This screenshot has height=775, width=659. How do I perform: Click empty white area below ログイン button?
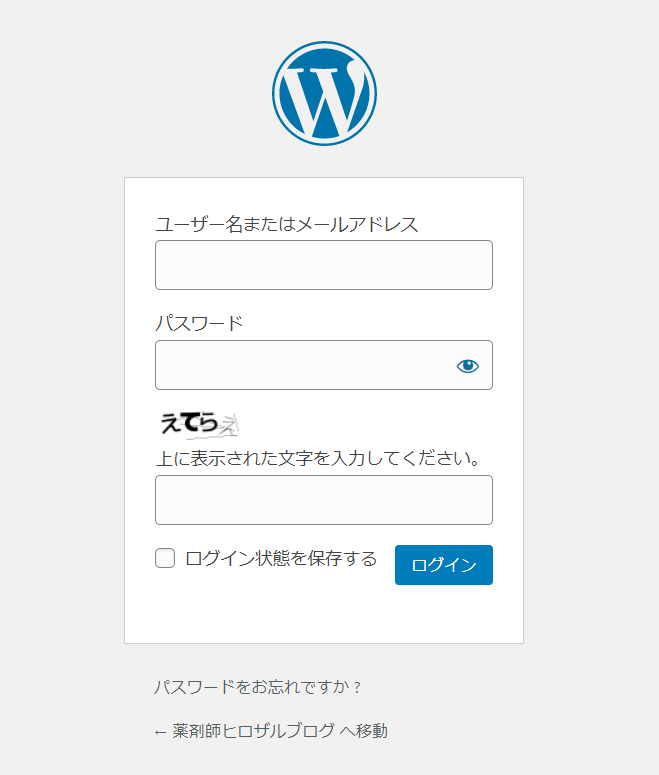coord(324,614)
